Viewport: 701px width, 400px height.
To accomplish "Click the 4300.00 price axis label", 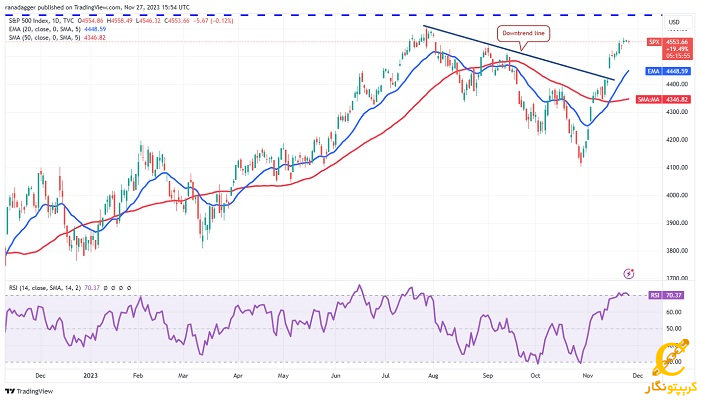I will click(677, 112).
